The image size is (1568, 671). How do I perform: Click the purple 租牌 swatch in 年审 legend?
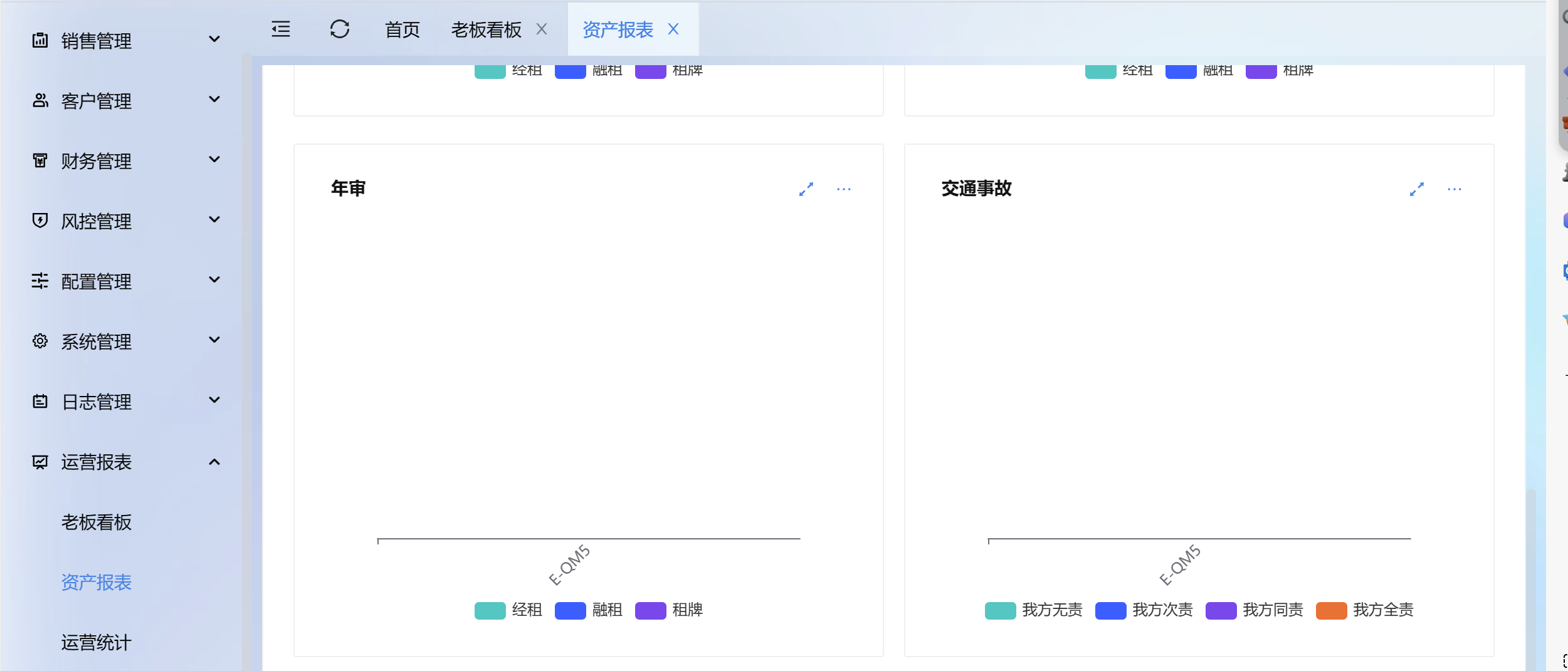point(650,610)
